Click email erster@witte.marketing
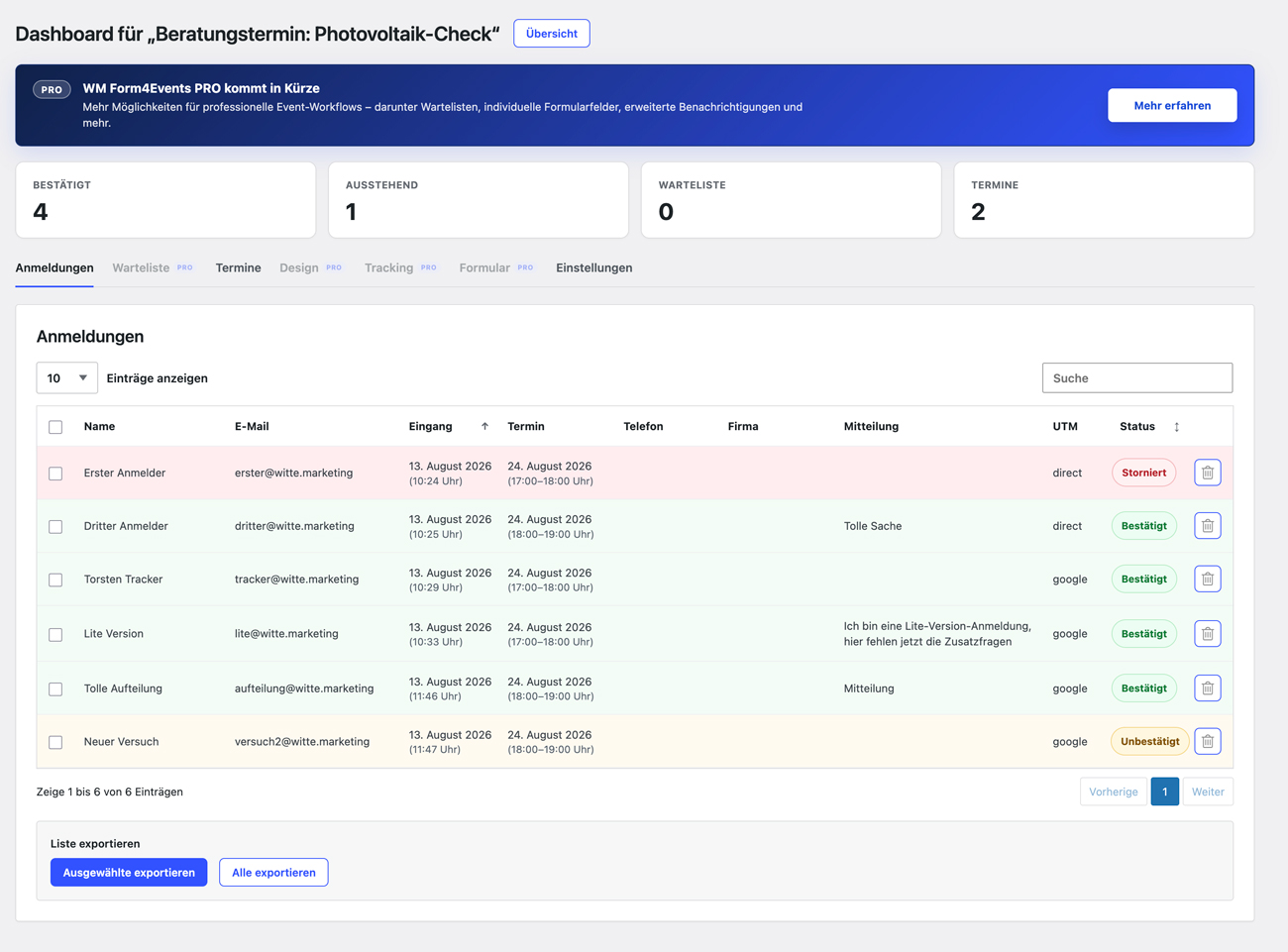Viewport: 1288px width, 952px height. click(x=293, y=473)
